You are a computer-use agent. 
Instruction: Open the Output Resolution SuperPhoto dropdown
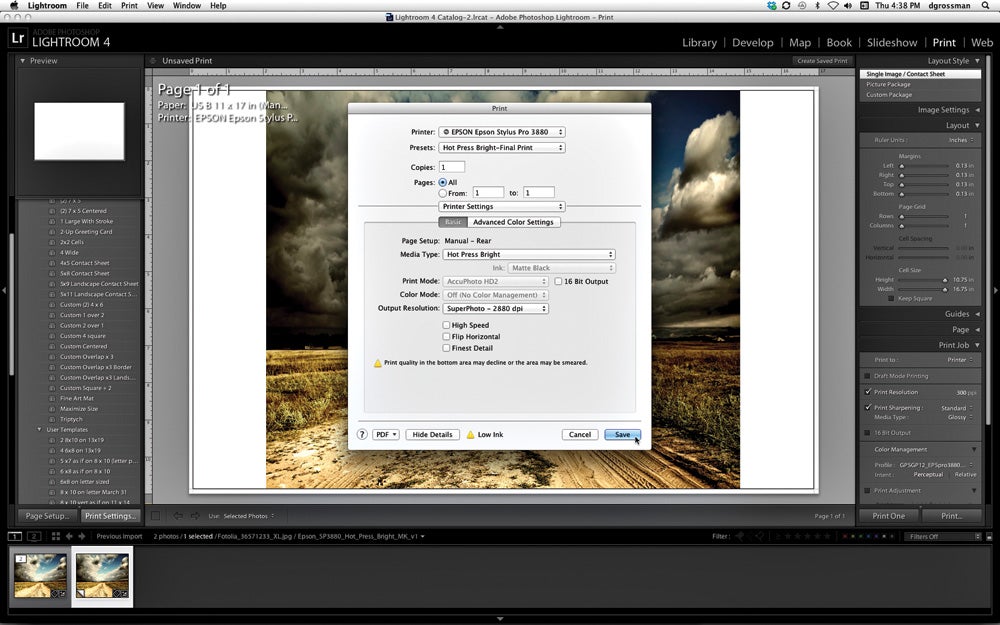(496, 309)
